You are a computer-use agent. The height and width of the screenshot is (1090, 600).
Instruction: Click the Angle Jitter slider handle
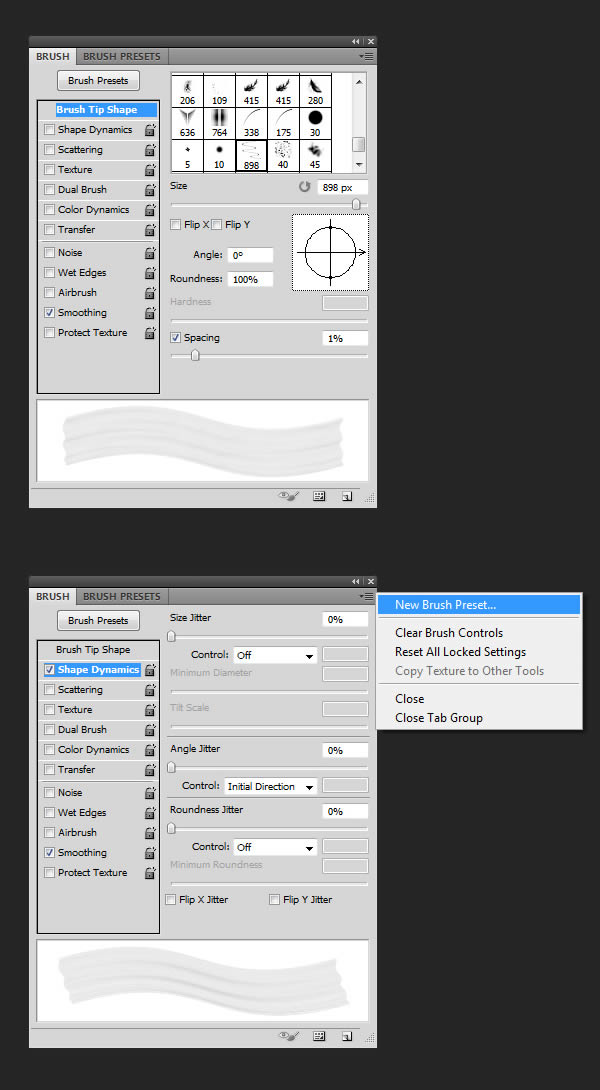[x=172, y=767]
